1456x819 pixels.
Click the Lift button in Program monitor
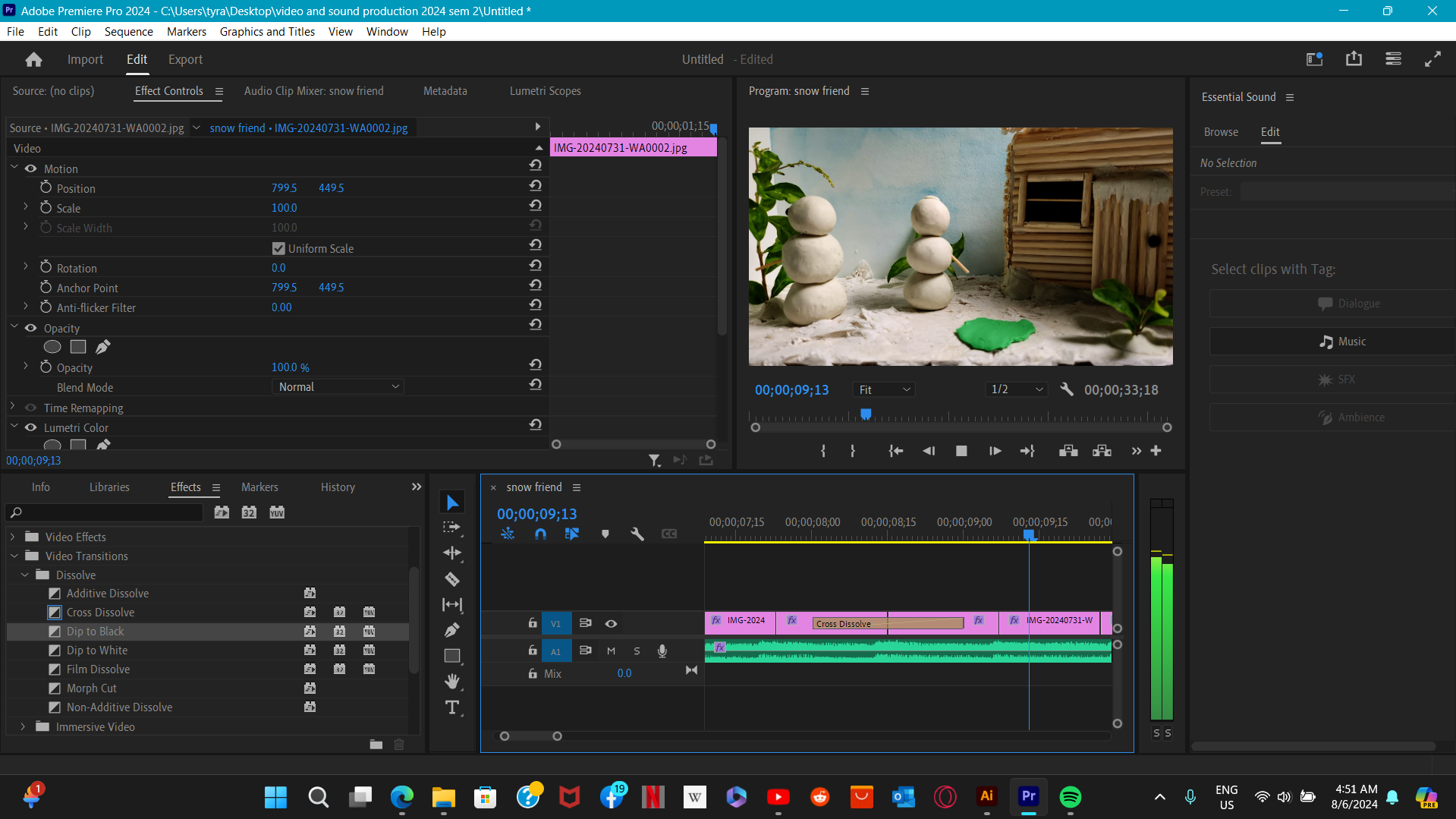[1068, 451]
